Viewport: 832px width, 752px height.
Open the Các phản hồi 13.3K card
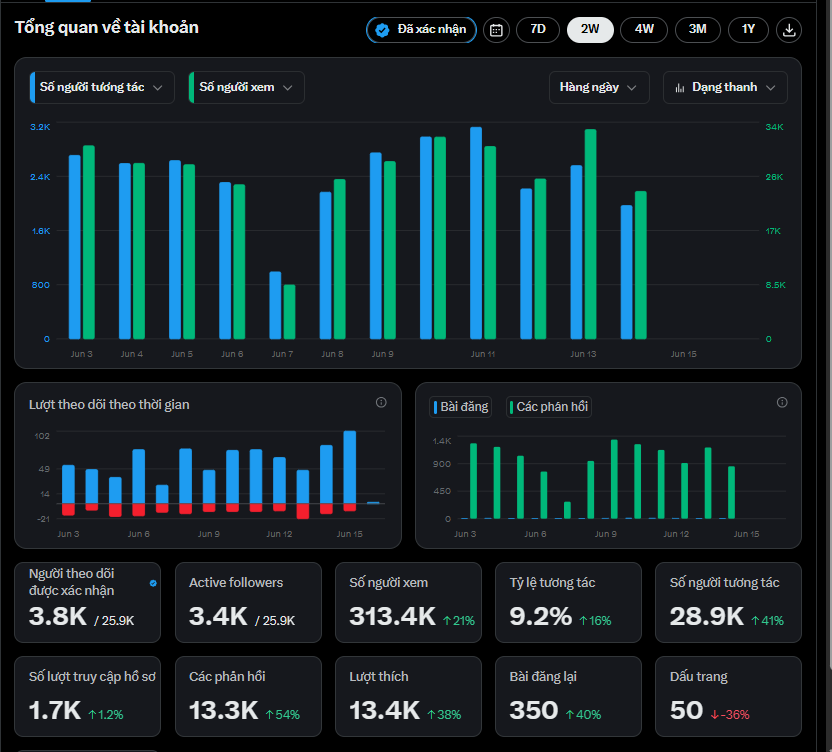click(248, 696)
